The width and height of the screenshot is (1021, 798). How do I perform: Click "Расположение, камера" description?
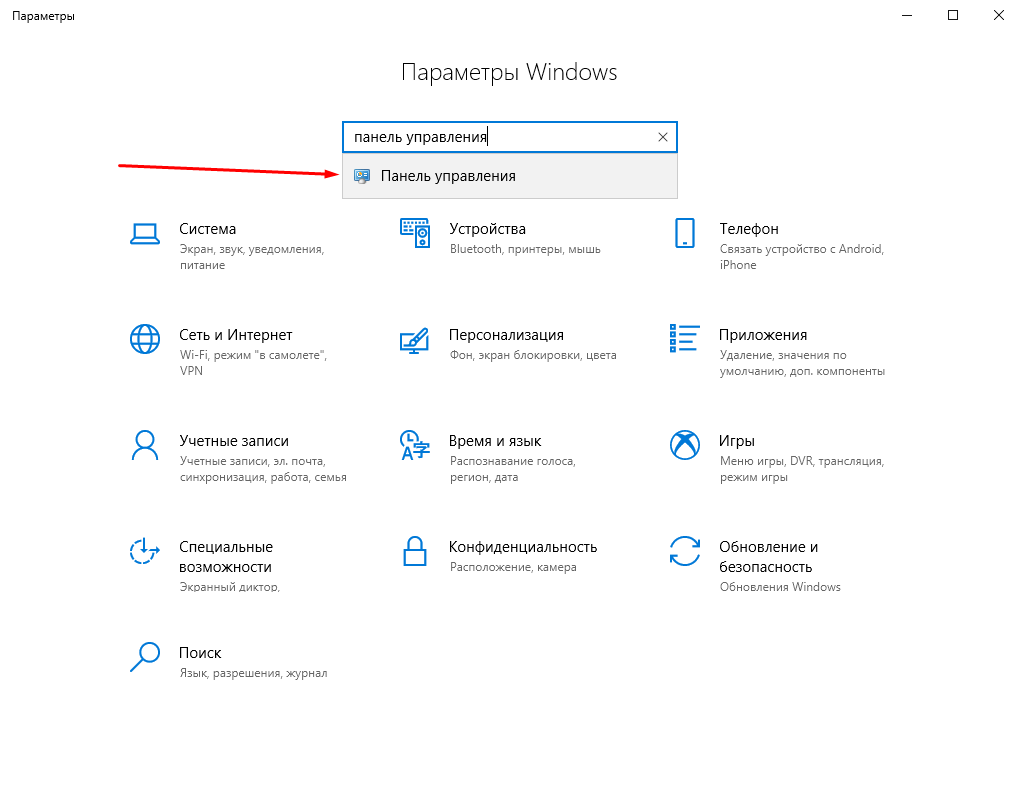click(x=513, y=568)
